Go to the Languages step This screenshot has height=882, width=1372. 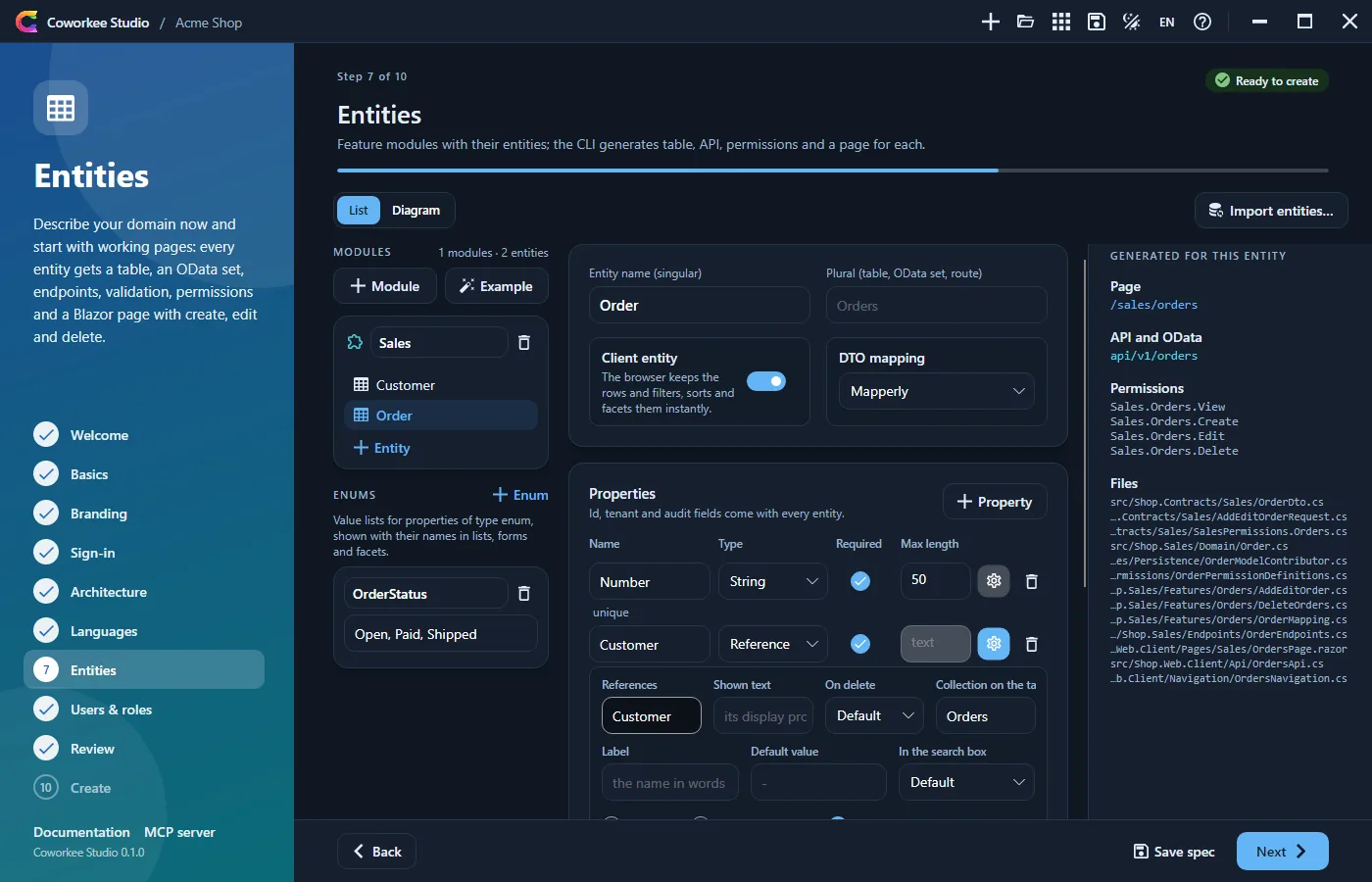[x=144, y=630]
